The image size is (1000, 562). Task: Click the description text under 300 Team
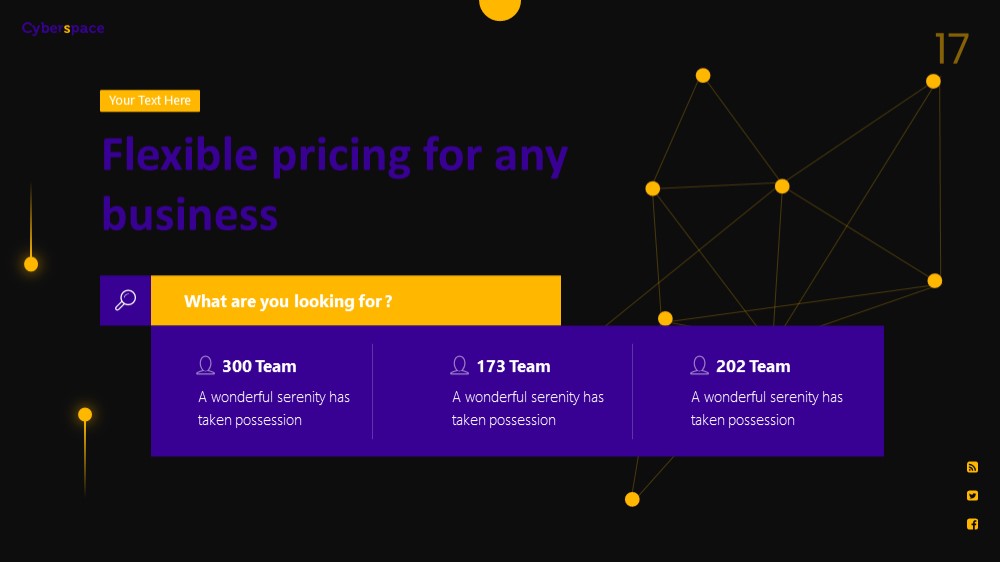tap(274, 408)
